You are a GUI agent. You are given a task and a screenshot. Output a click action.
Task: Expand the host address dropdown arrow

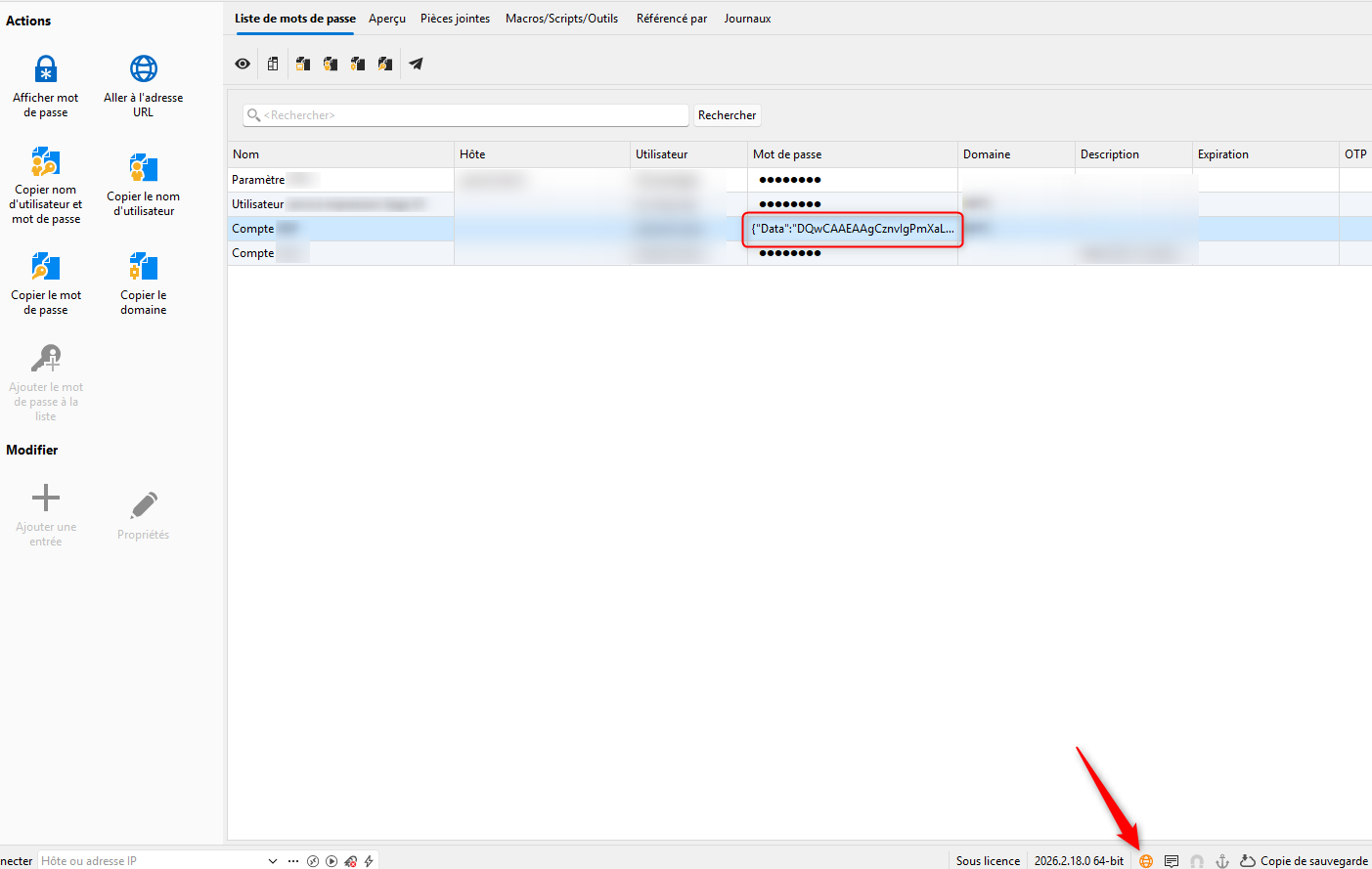pyautogui.click(x=273, y=861)
